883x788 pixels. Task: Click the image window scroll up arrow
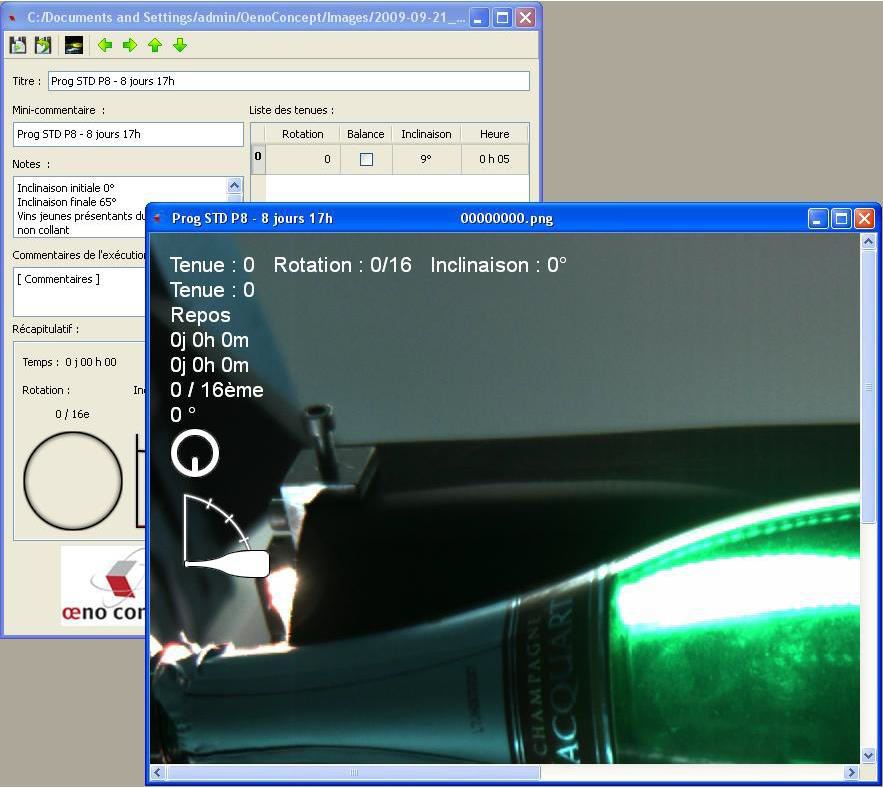pos(868,242)
